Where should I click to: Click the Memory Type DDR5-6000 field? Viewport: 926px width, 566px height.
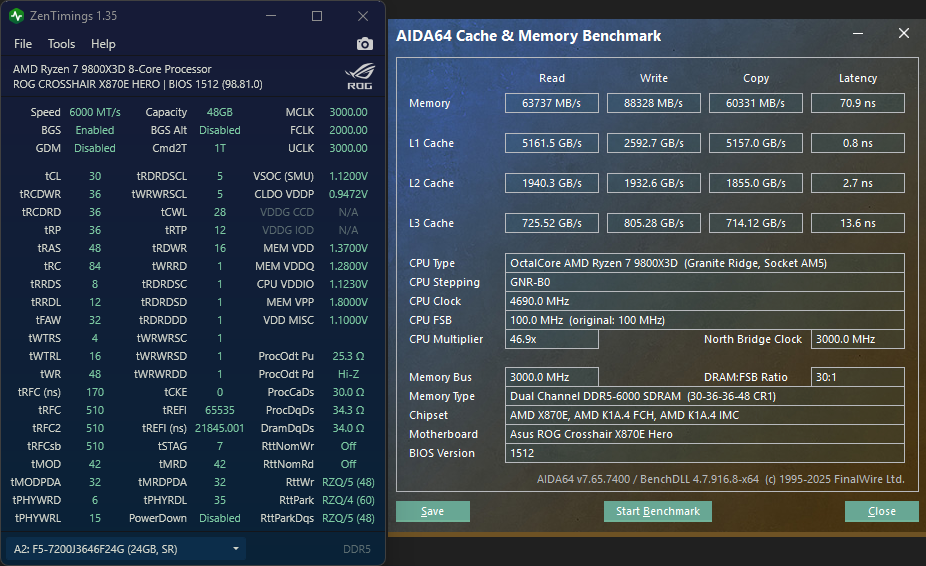coord(705,396)
